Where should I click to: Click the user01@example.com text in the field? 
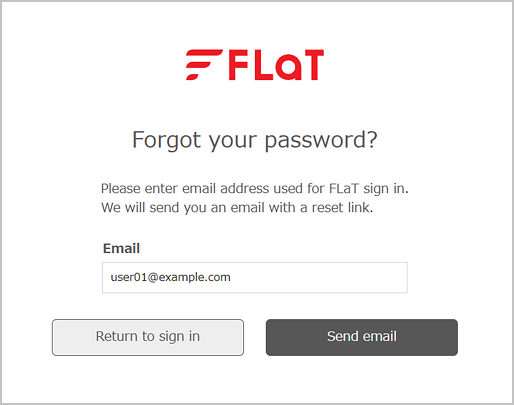pos(170,277)
